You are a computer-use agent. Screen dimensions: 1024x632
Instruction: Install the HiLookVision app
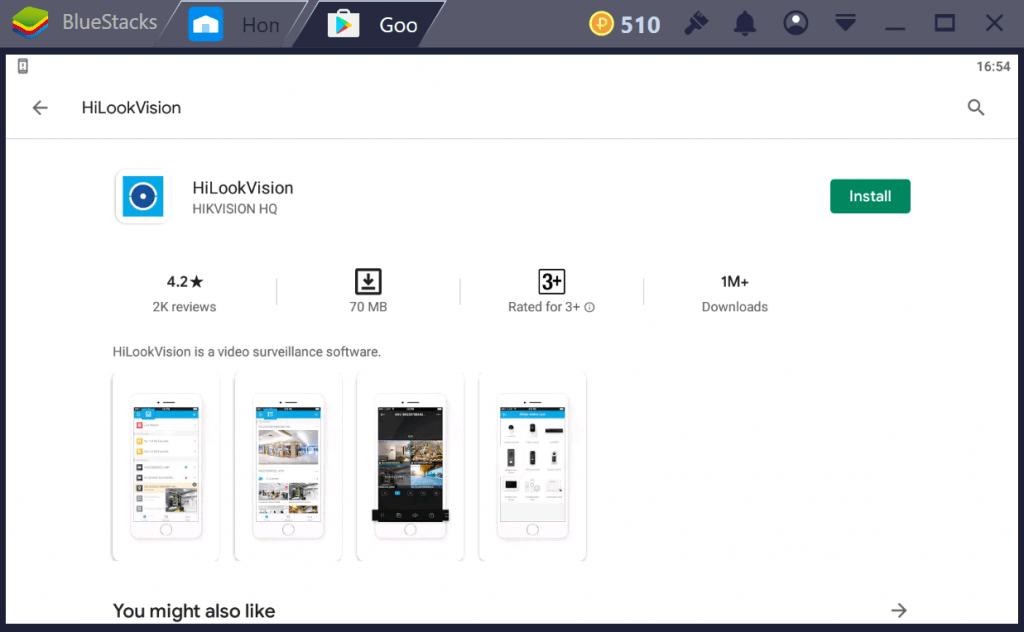click(870, 196)
